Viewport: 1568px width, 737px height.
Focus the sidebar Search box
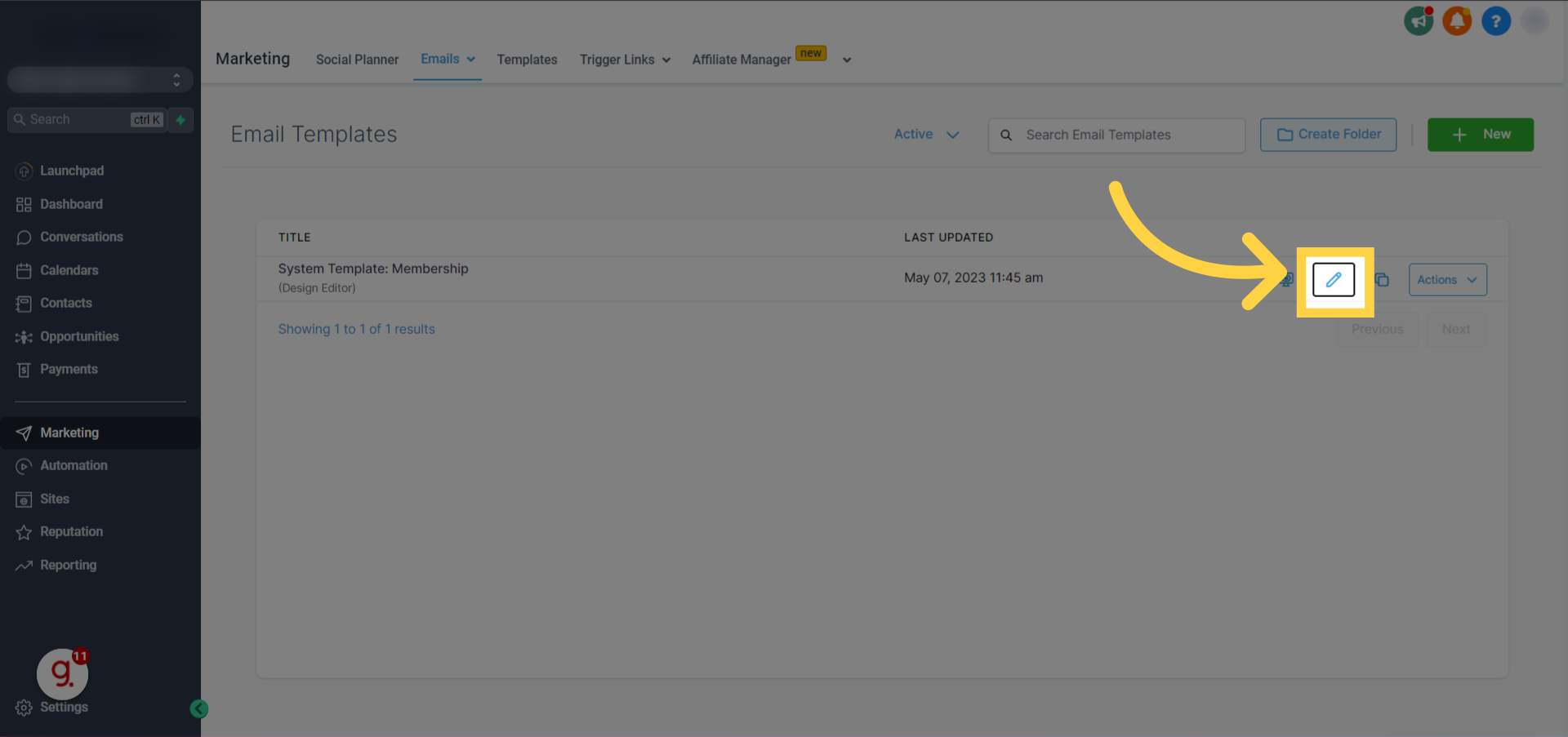pos(87,120)
